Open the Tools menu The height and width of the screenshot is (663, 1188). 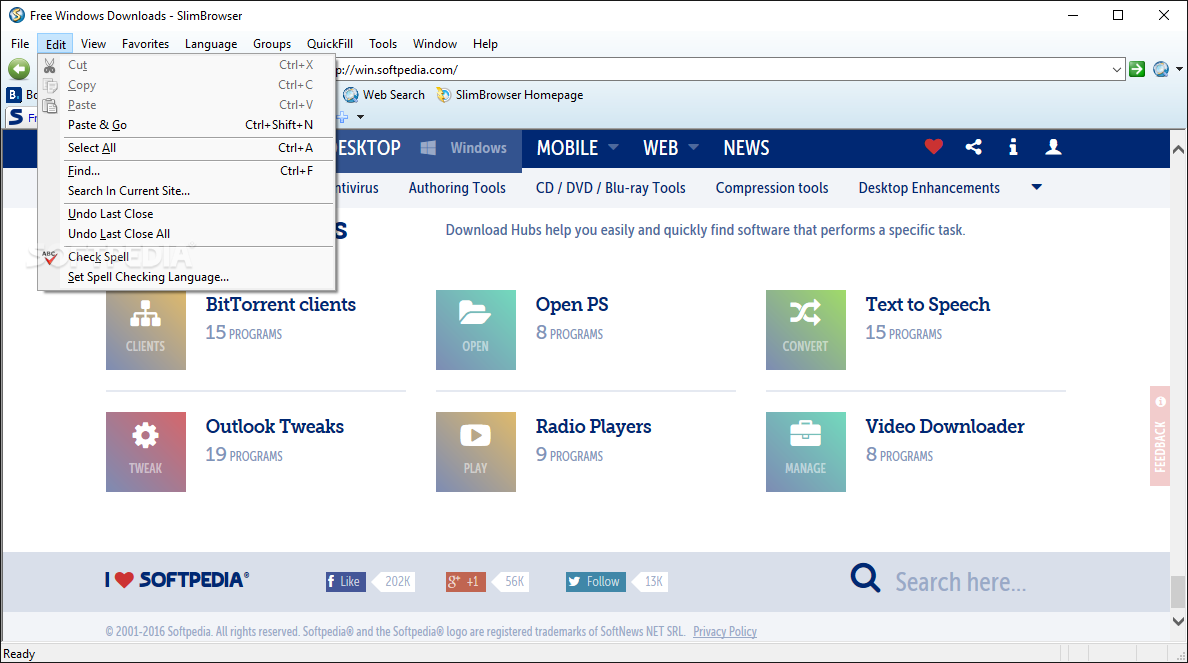click(383, 44)
